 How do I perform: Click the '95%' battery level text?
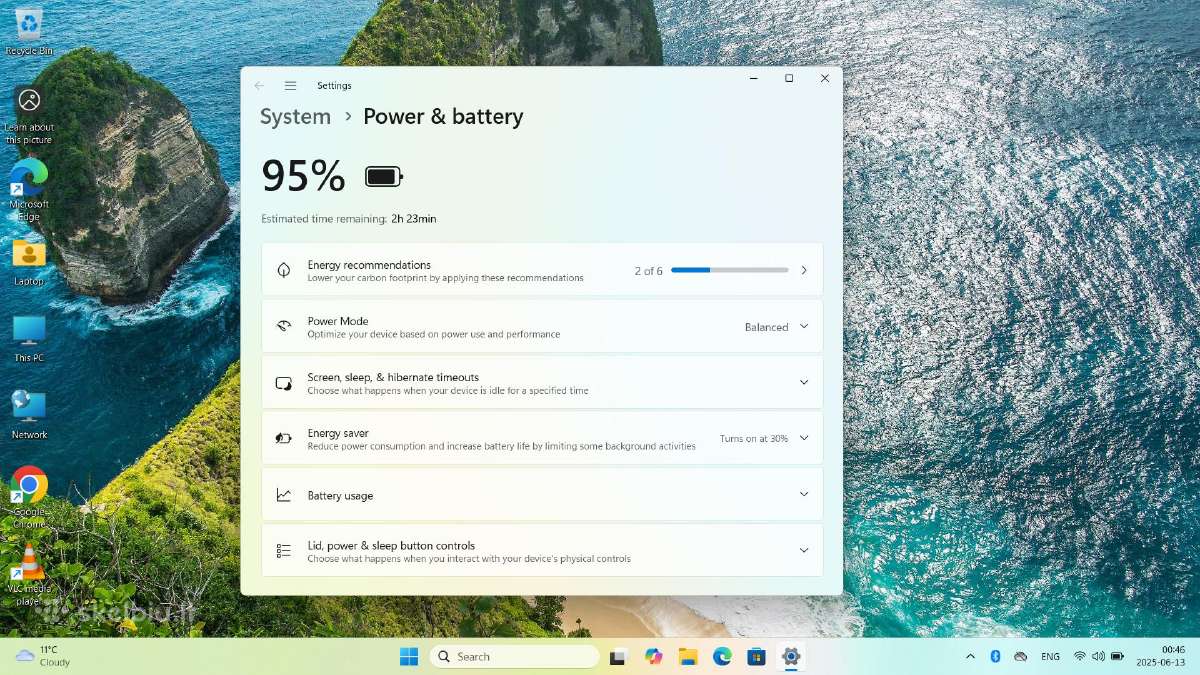pos(303,177)
